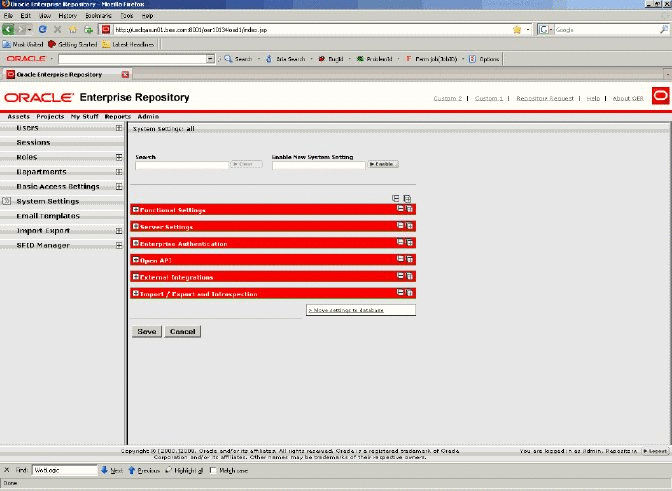Find the Next match with down arrow
Screen dimensions: 672x491
point(111,470)
